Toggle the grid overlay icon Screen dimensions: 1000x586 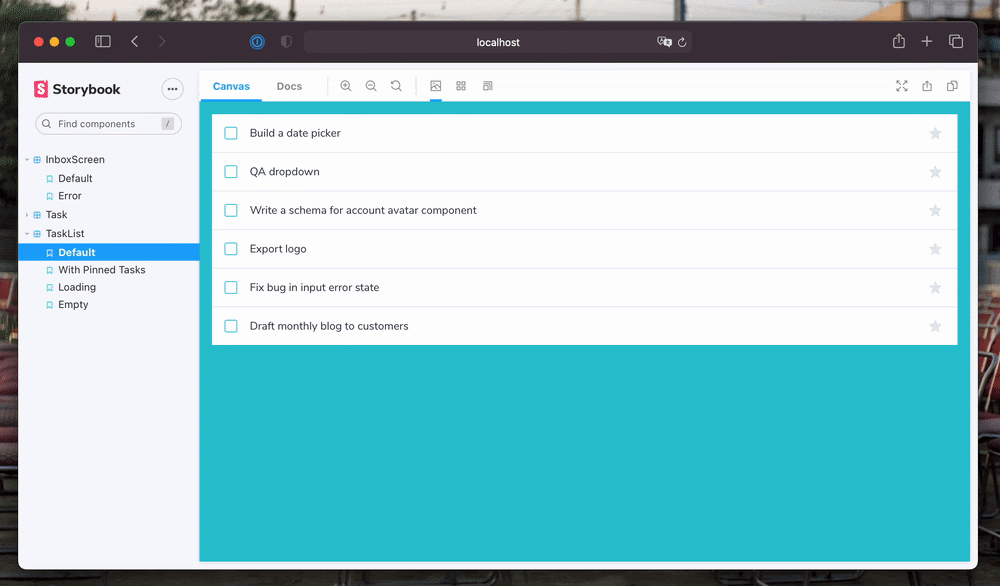click(461, 86)
